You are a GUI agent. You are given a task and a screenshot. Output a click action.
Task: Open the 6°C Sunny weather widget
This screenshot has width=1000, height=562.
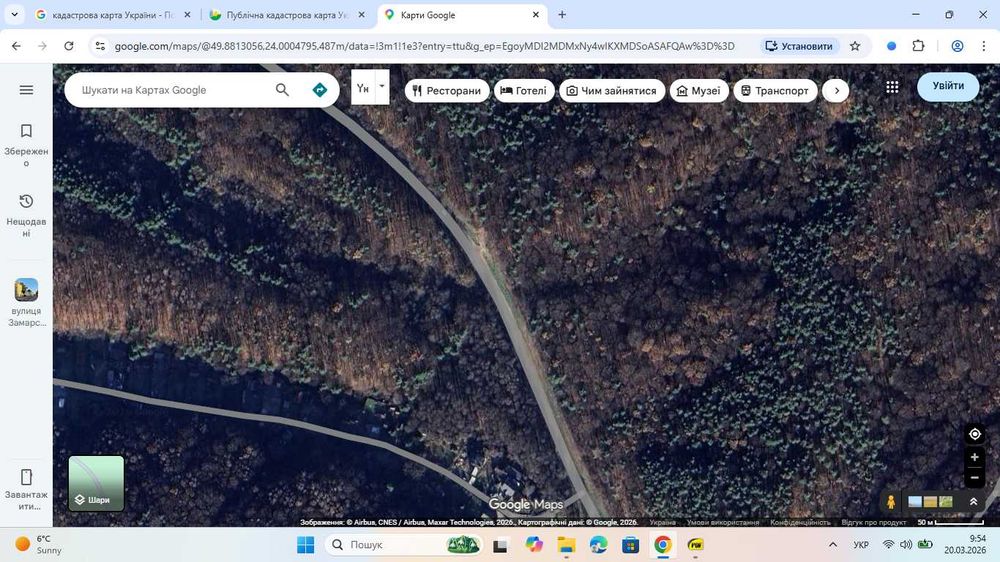click(x=40, y=545)
